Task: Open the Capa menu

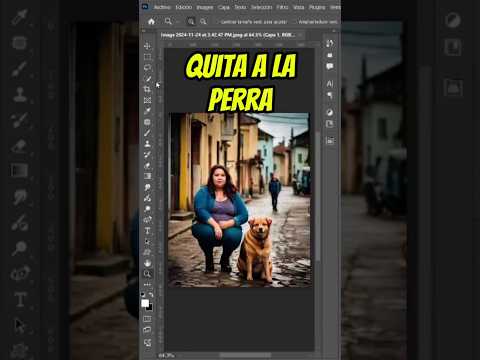Action: 224,7
